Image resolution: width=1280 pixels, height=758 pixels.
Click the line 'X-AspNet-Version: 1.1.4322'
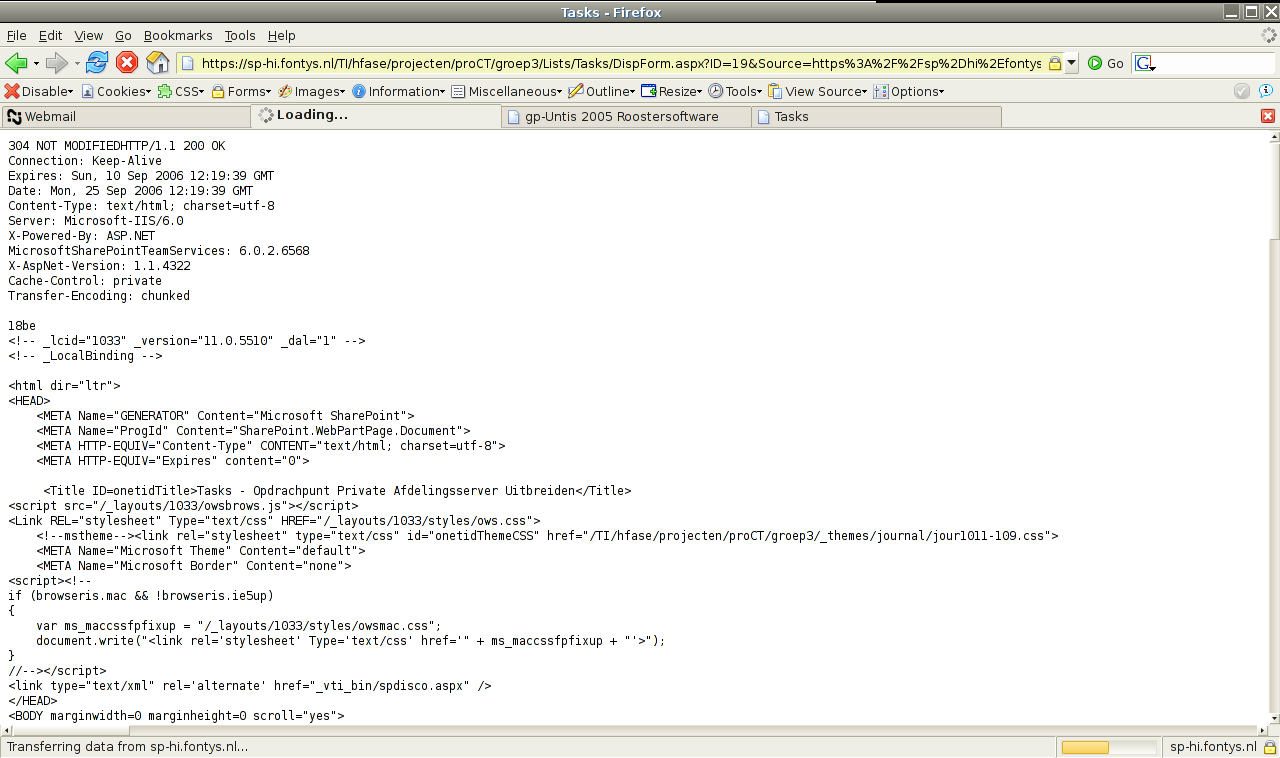tap(99, 266)
